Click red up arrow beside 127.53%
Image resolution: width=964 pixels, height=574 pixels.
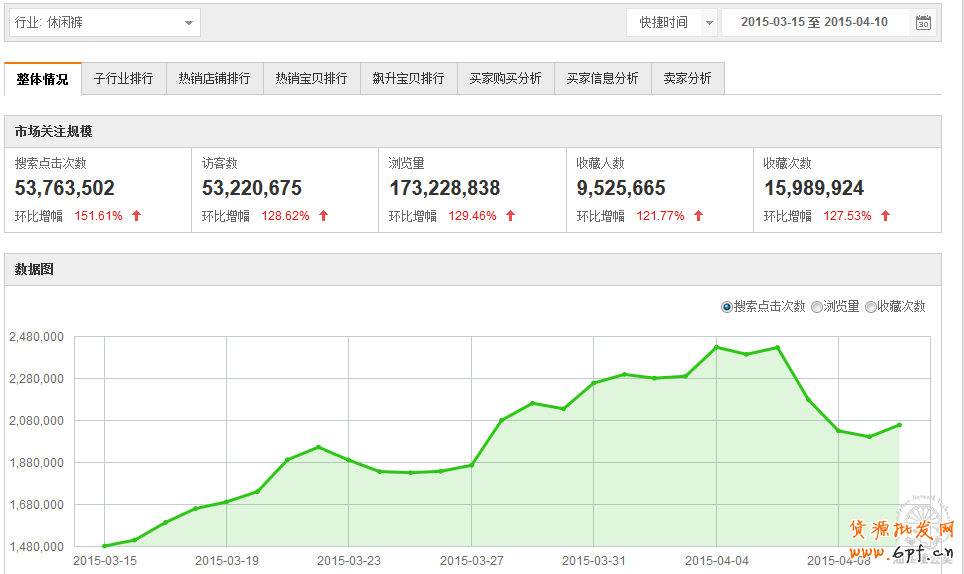885,216
